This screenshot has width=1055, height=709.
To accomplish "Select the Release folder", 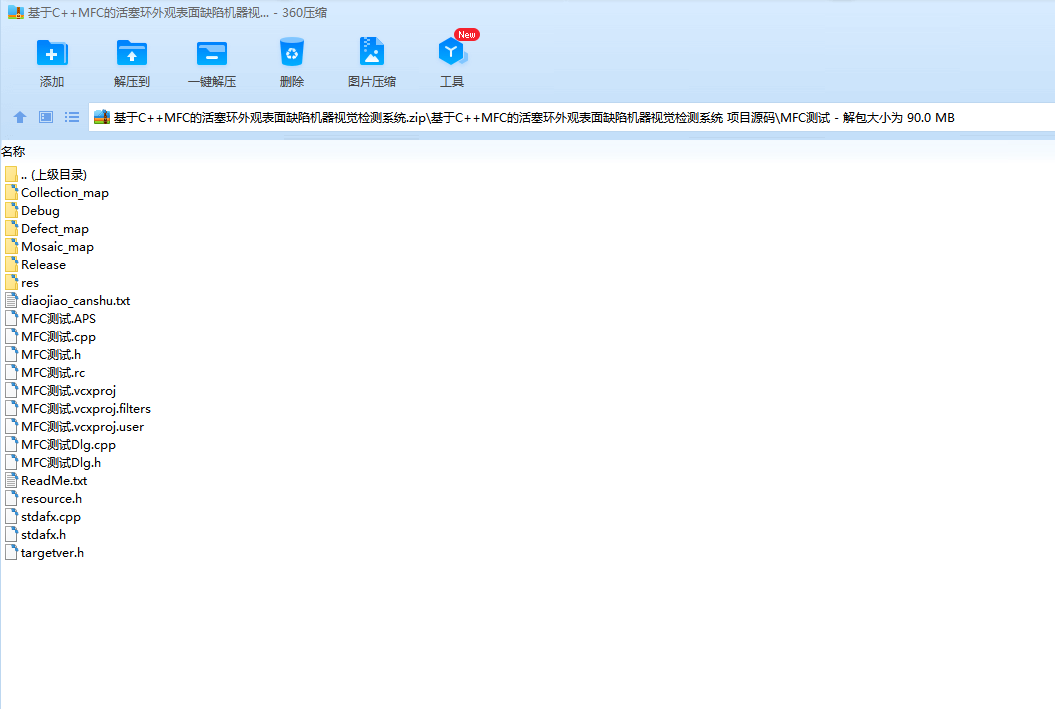I will (35, 265).
